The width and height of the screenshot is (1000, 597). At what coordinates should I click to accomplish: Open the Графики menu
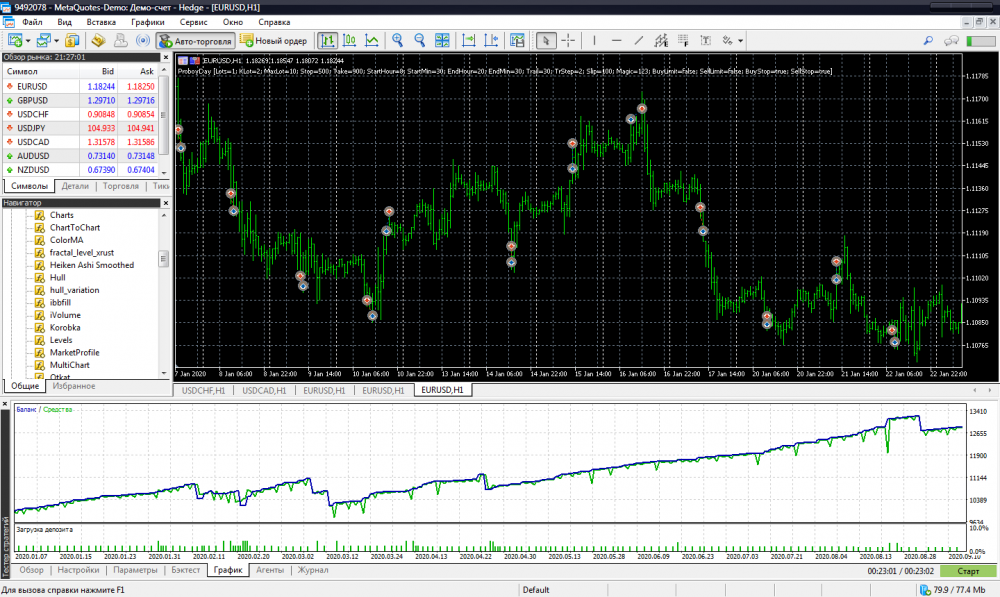click(x=147, y=22)
